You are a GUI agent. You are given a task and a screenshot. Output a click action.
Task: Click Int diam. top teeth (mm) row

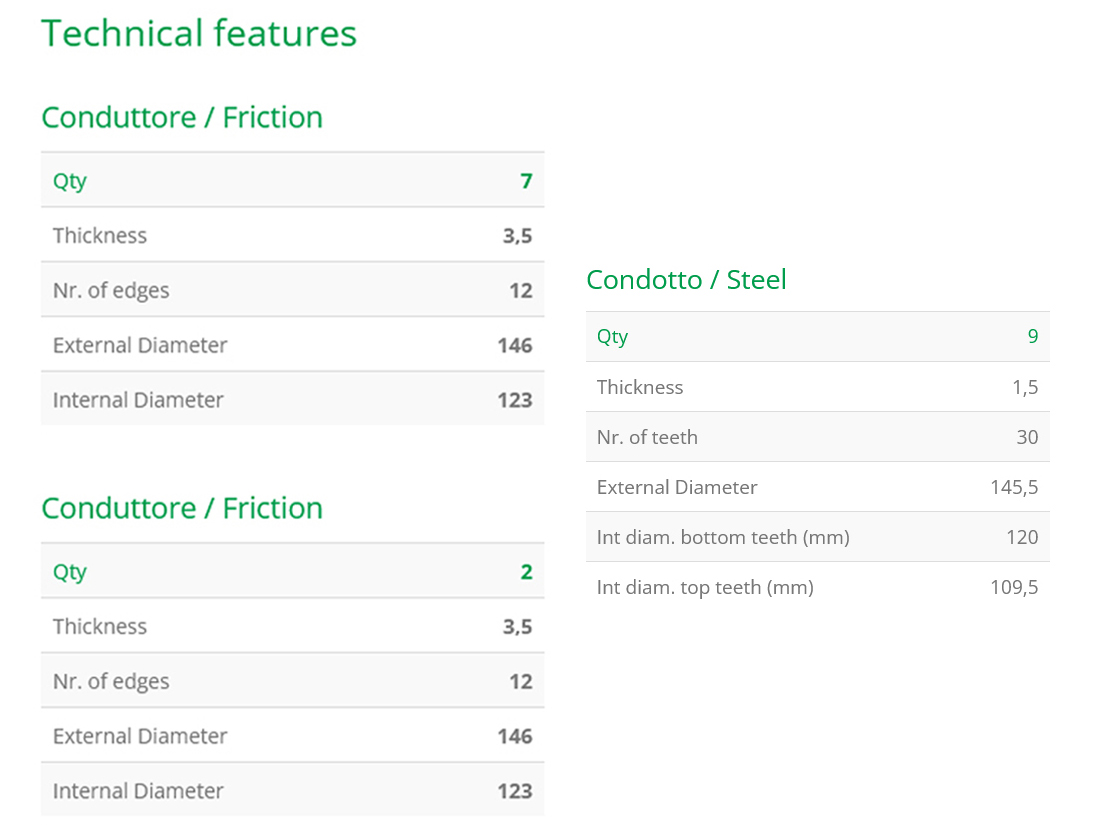click(818, 587)
